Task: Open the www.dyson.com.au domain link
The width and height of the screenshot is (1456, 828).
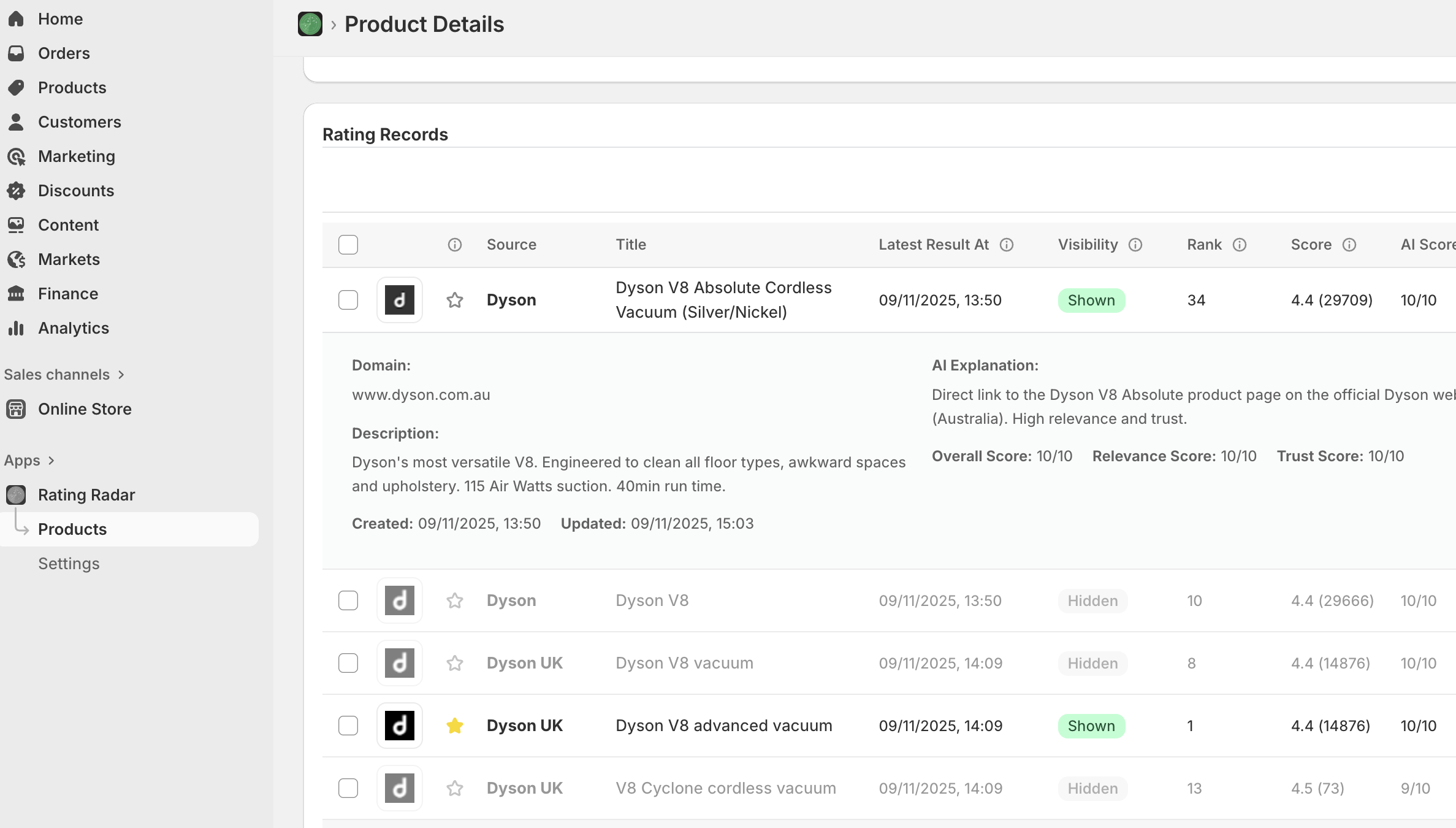Action: pyautogui.click(x=421, y=395)
